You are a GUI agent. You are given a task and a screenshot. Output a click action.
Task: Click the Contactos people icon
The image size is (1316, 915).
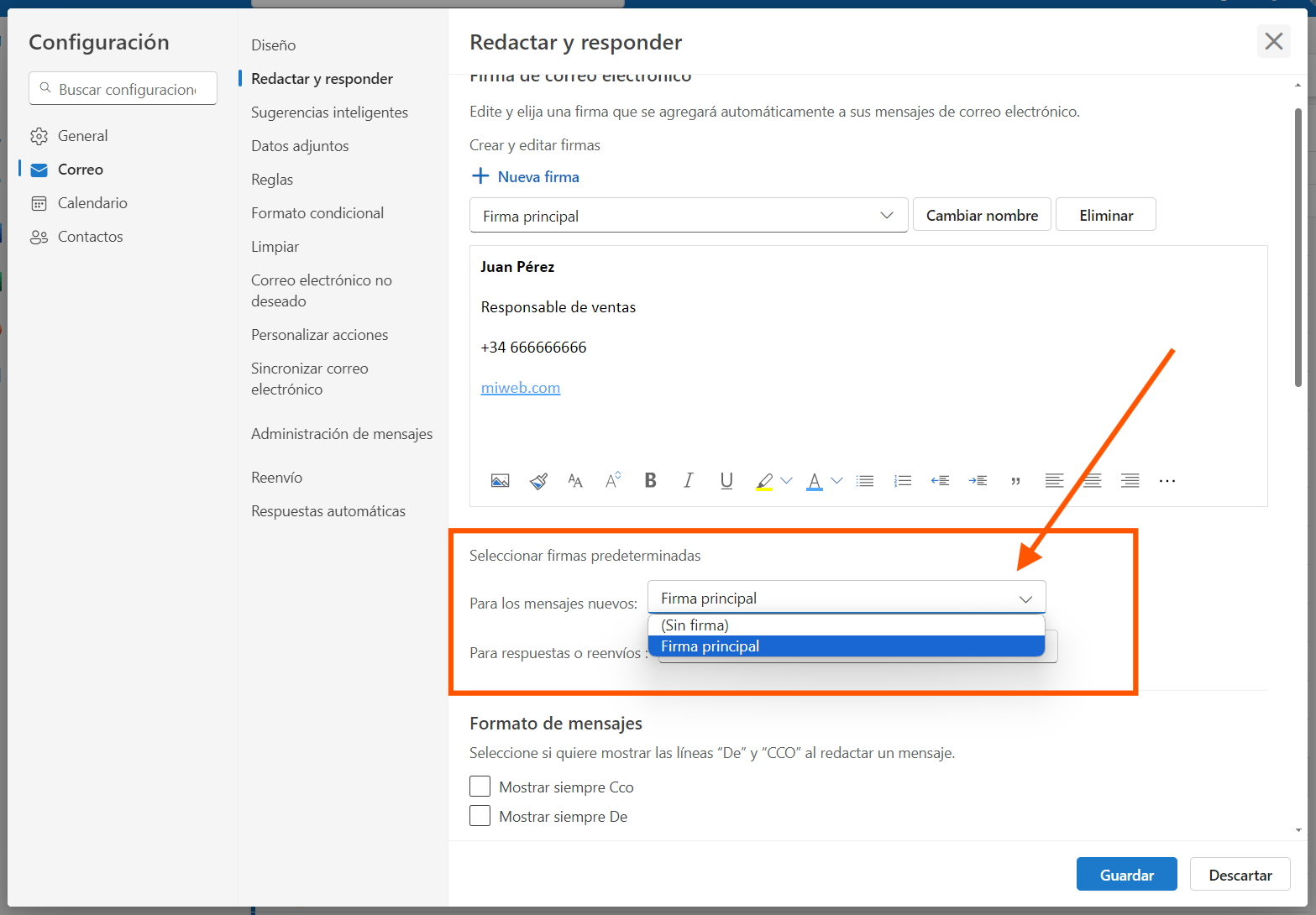pos(39,237)
